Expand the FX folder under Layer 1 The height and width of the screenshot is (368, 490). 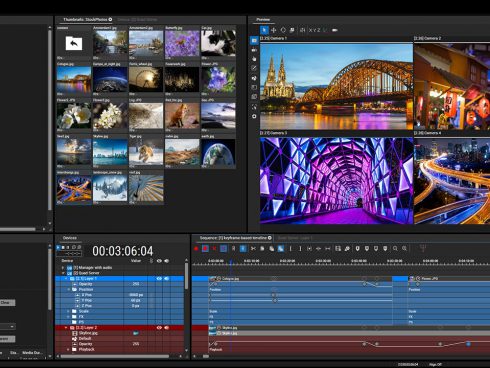point(69,317)
